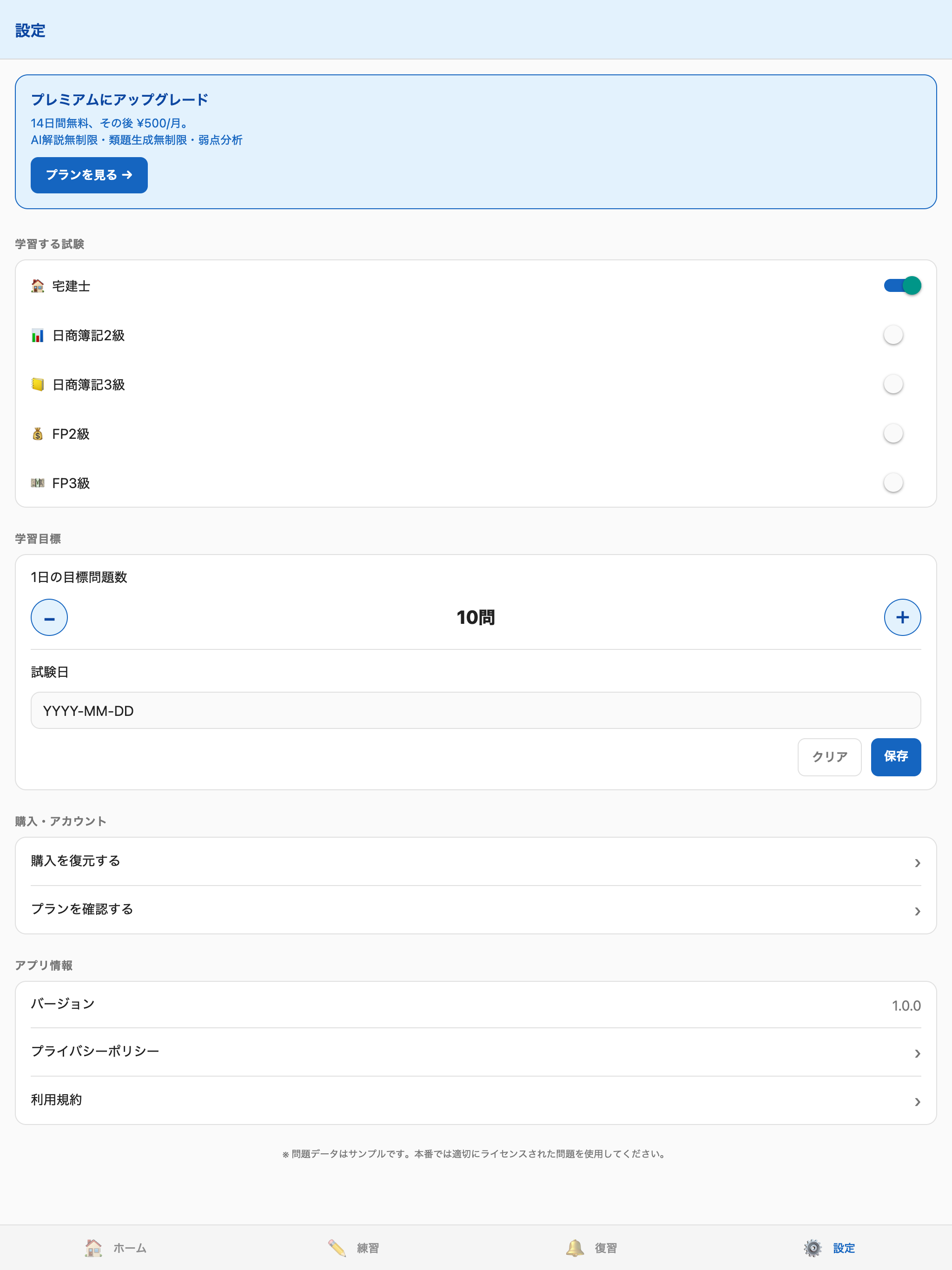Select the プランを確認する row text
This screenshot has width=952, height=1270.
pyautogui.click(x=81, y=909)
